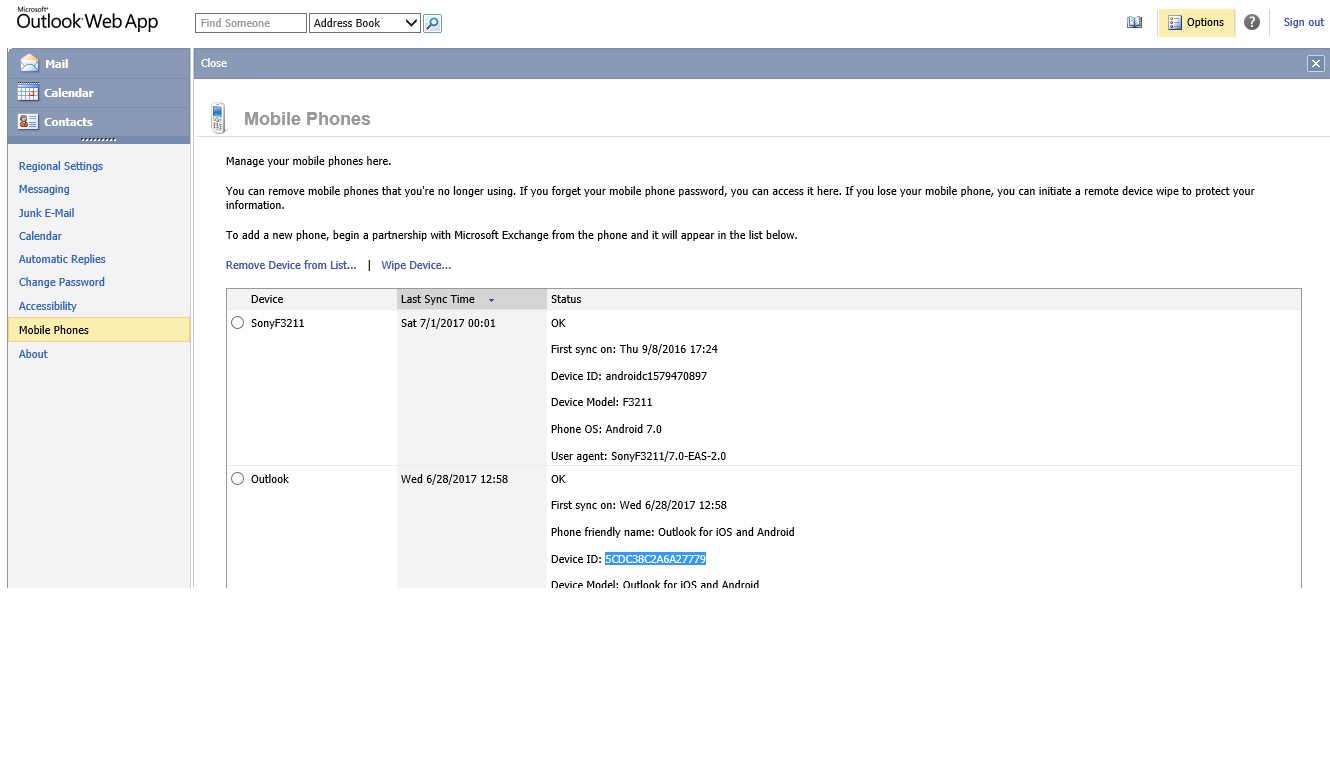Click the Options button
Screen dimensions: 1330x768
click(x=1195, y=23)
